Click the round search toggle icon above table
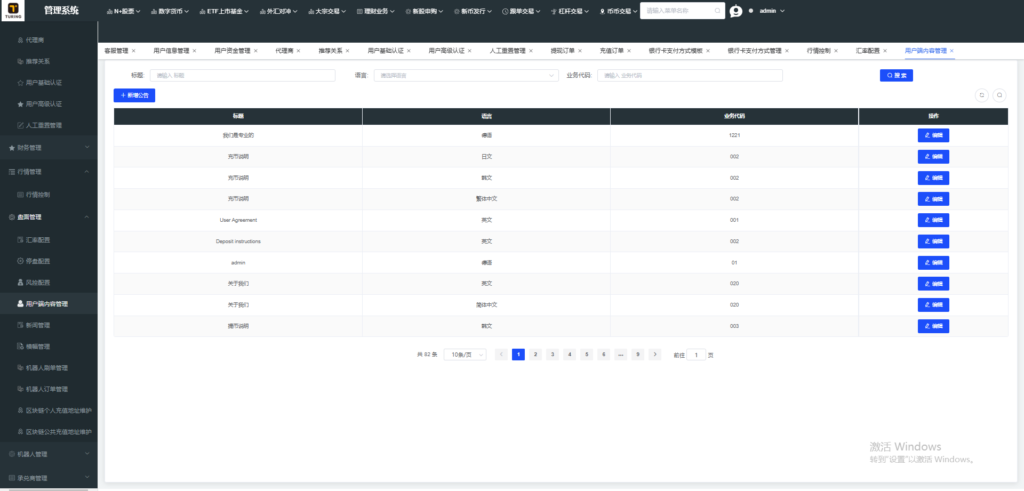The height and width of the screenshot is (491, 1024). [999, 95]
